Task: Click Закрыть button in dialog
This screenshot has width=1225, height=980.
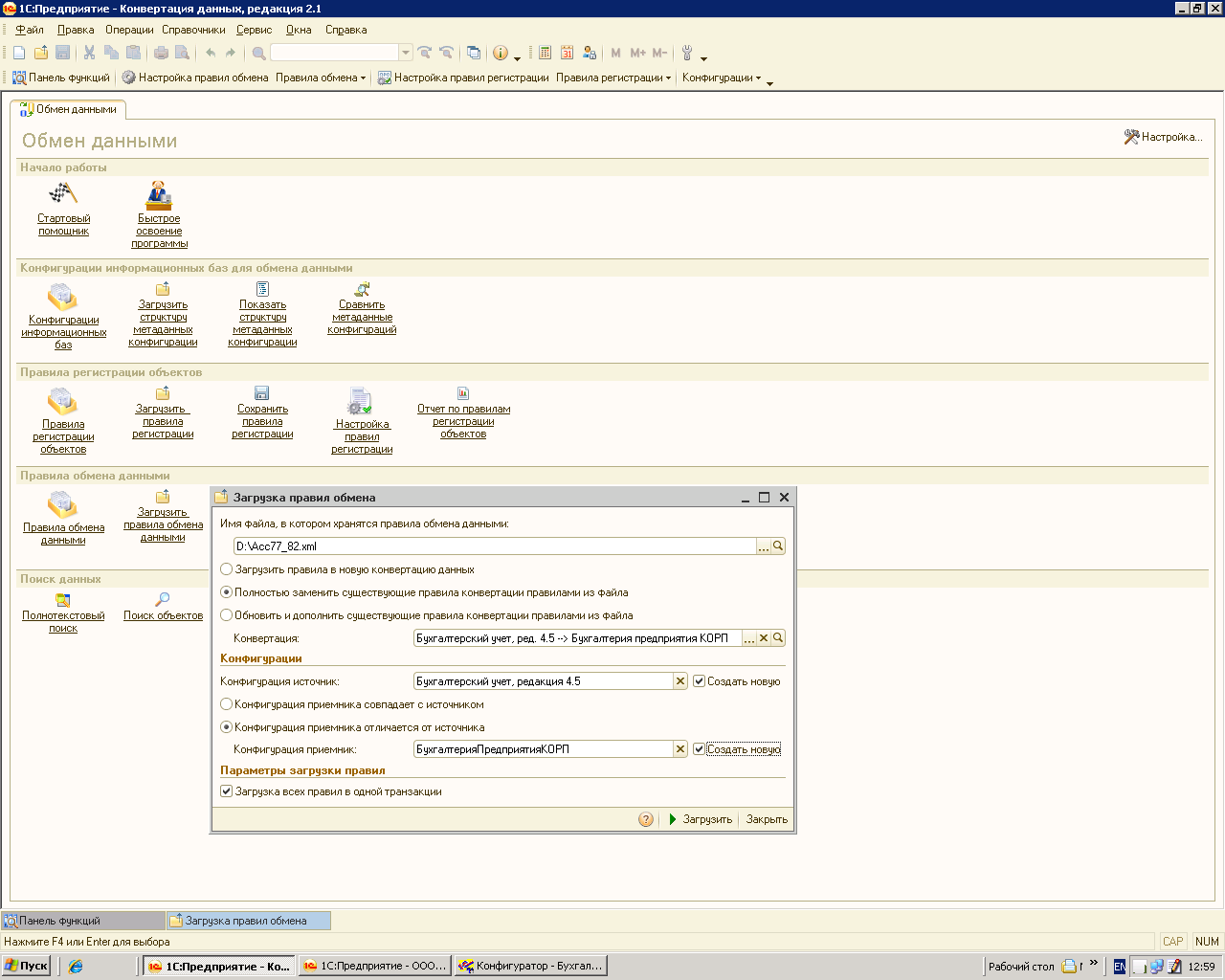Action: (x=767, y=819)
